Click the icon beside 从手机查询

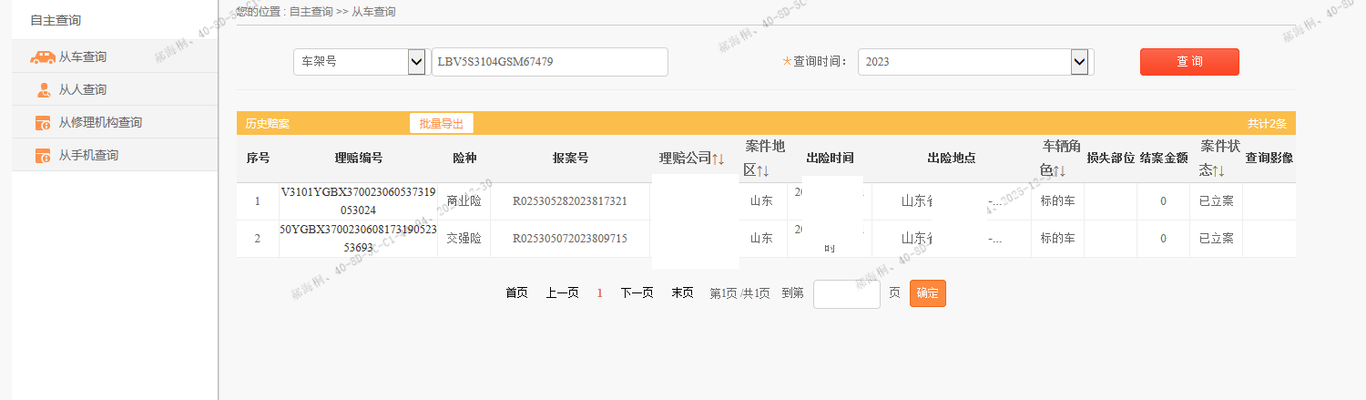(43, 156)
